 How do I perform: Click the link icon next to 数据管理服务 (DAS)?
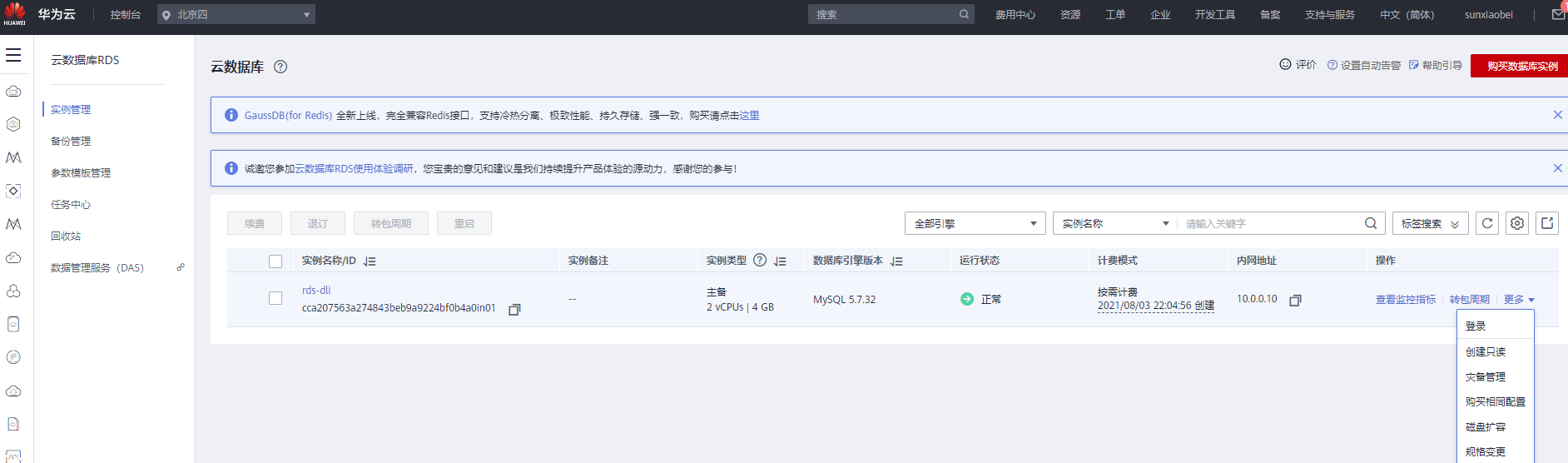pyautogui.click(x=181, y=267)
